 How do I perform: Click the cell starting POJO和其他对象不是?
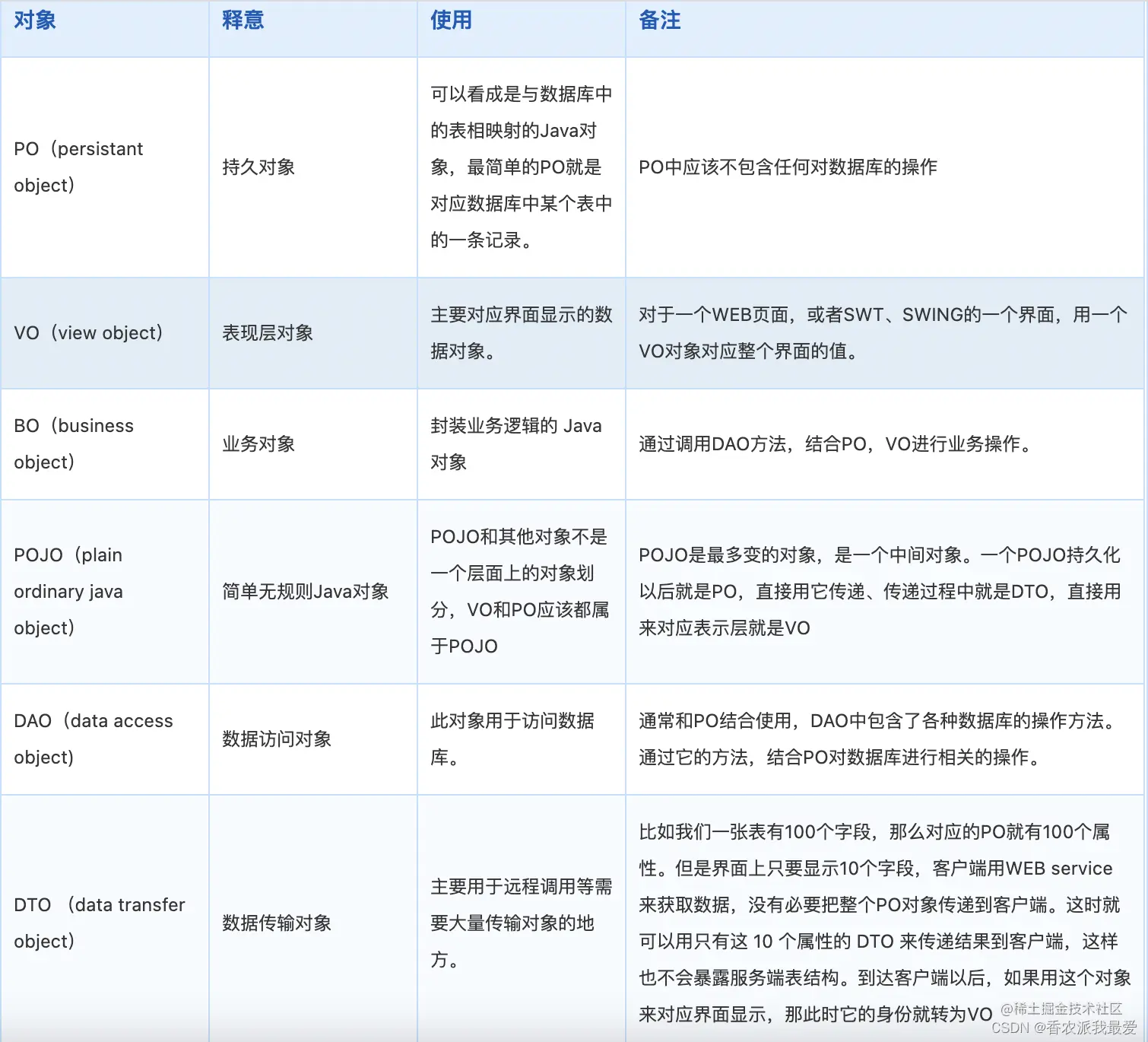pos(520,591)
